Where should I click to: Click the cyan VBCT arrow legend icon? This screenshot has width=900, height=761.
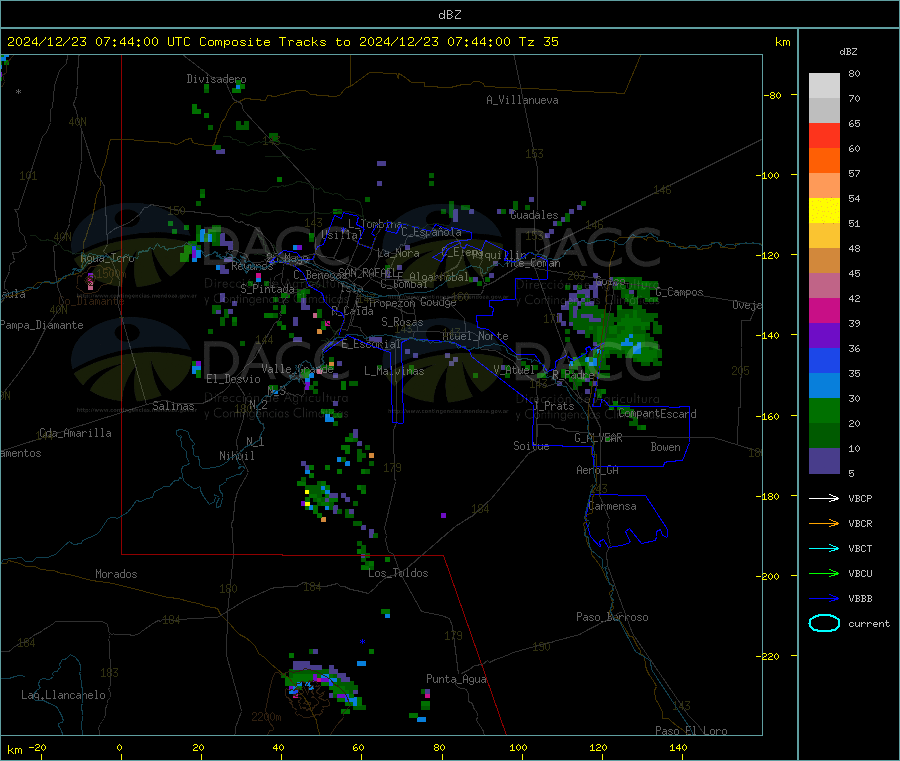824,548
